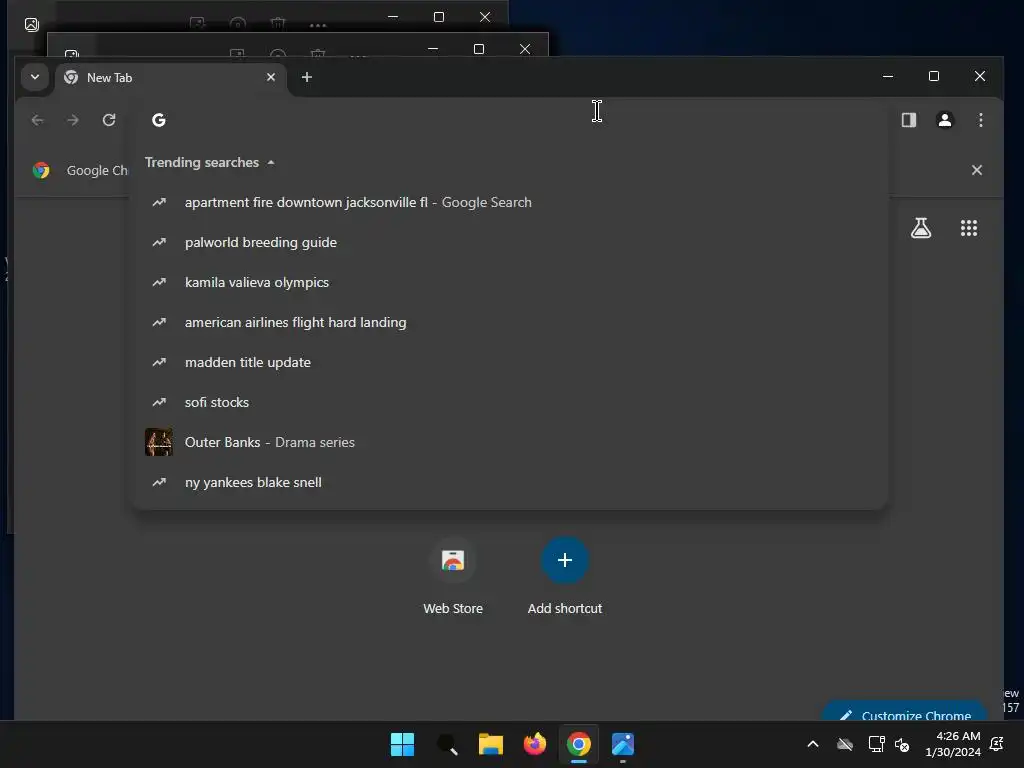
Task: Reload the current page
Action: [109, 120]
